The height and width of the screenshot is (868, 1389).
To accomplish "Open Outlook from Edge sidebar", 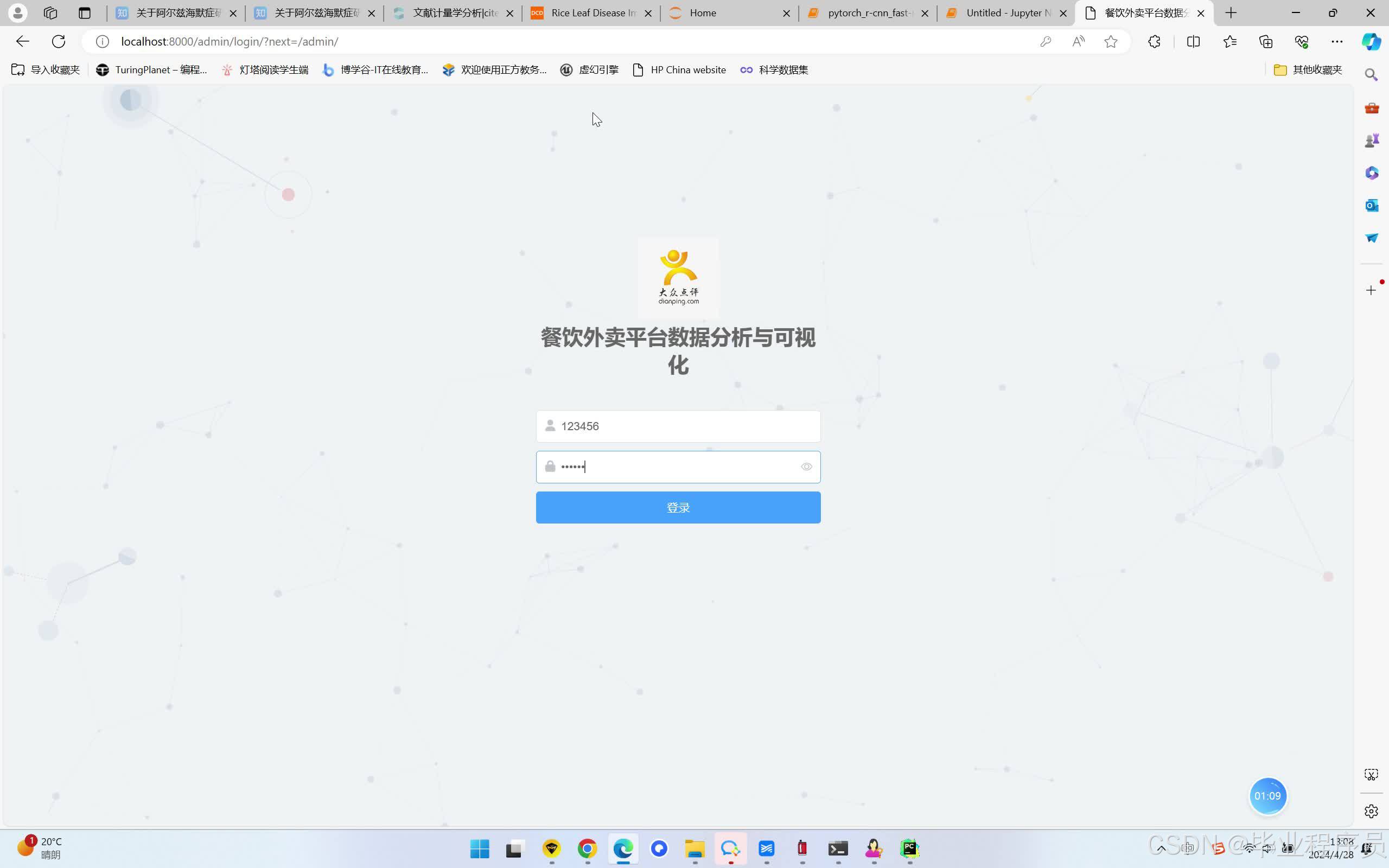I will pyautogui.click(x=1371, y=206).
